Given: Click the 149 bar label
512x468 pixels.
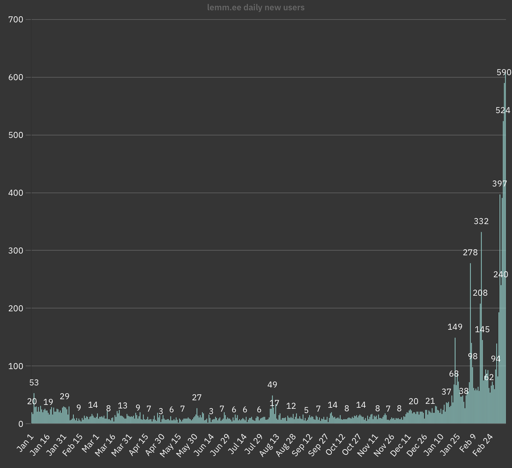Looking at the screenshot, I should (455, 327).
